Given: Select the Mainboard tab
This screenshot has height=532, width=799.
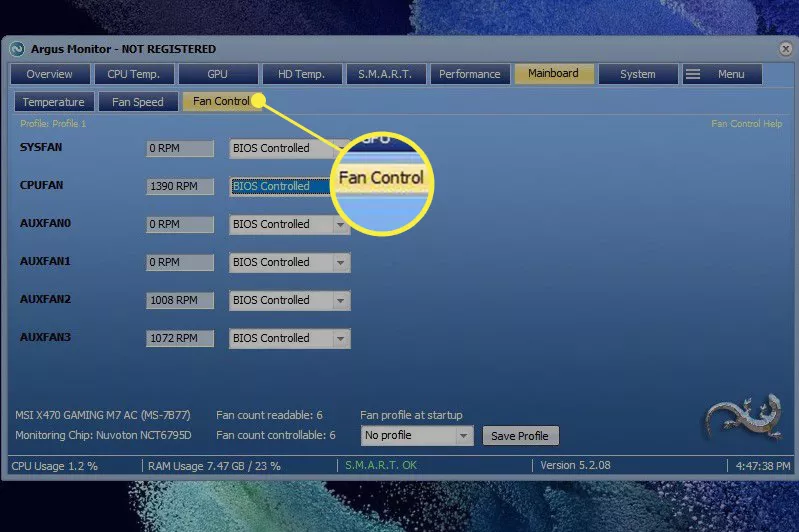Looking at the screenshot, I should [x=554, y=74].
